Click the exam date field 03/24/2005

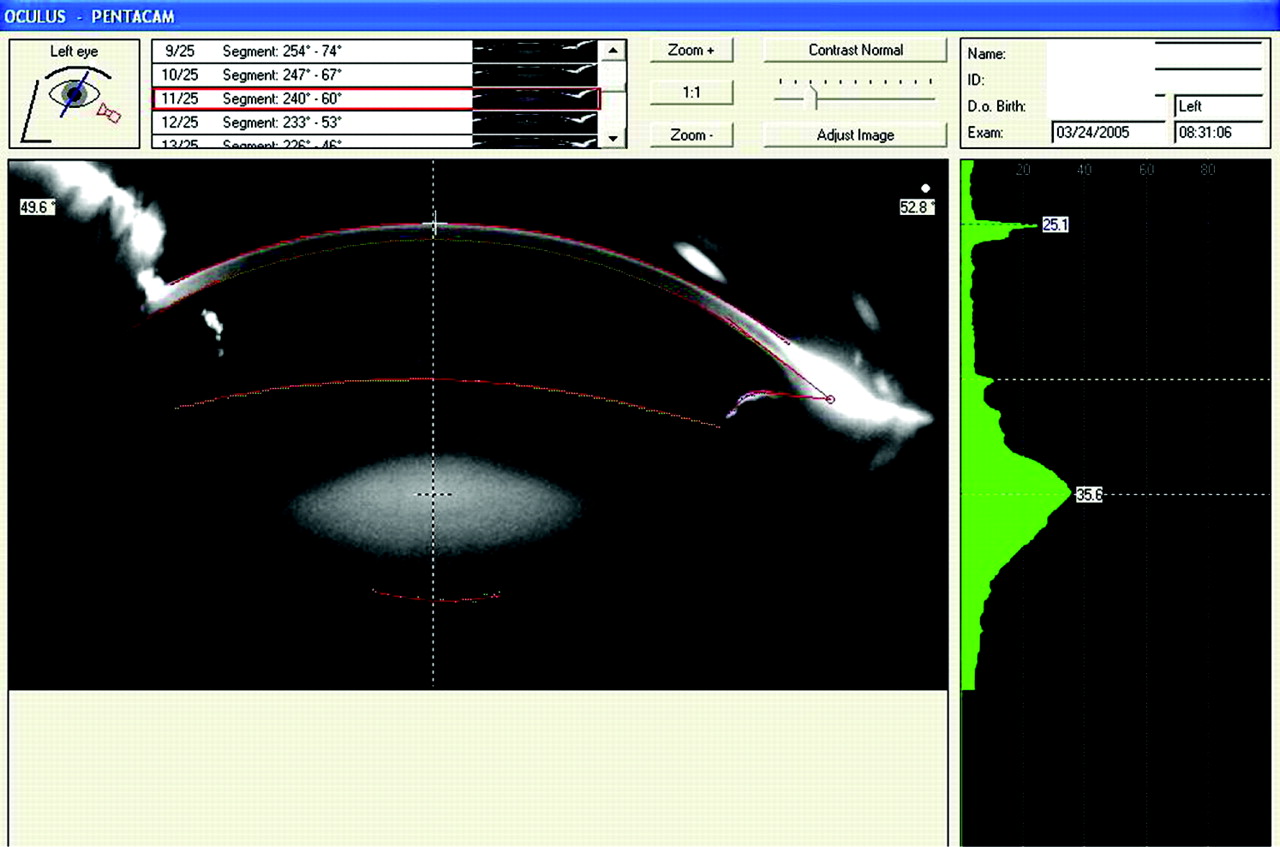[x=1108, y=133]
